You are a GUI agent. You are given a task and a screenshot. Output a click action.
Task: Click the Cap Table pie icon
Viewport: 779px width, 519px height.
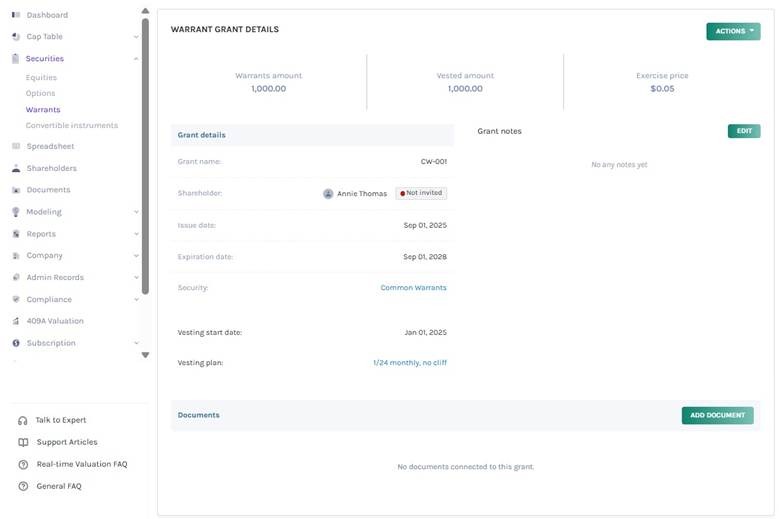tap(16, 37)
